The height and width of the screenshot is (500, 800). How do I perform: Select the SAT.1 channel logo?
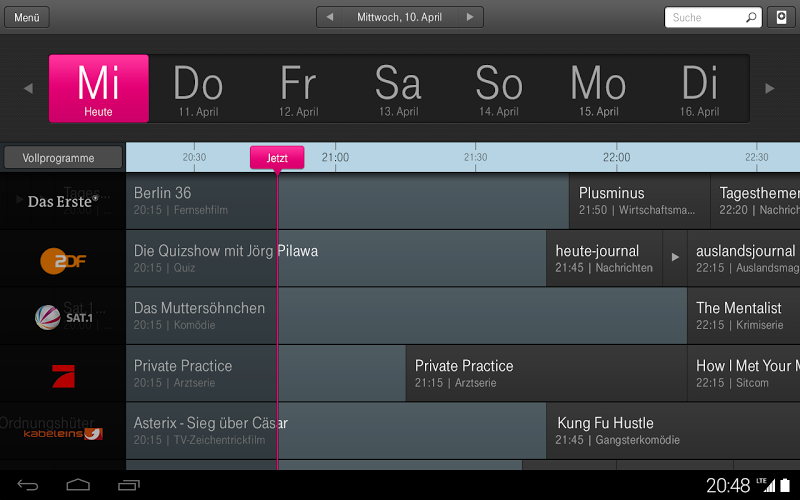63,317
